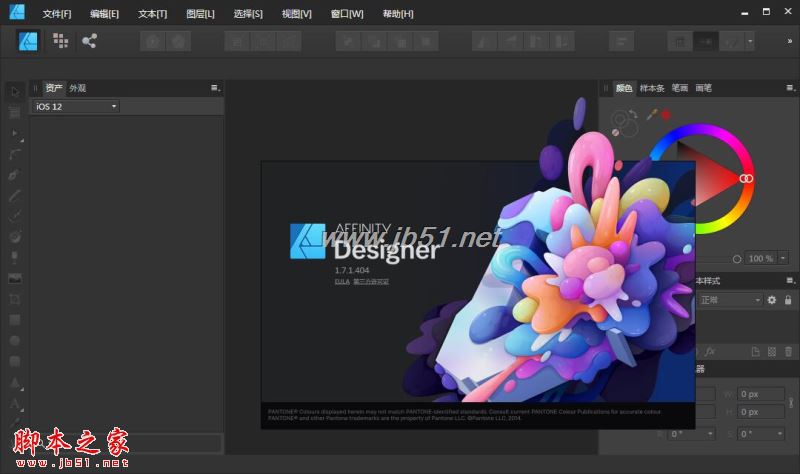Open the 第三方许可证 link on splash

point(371,282)
